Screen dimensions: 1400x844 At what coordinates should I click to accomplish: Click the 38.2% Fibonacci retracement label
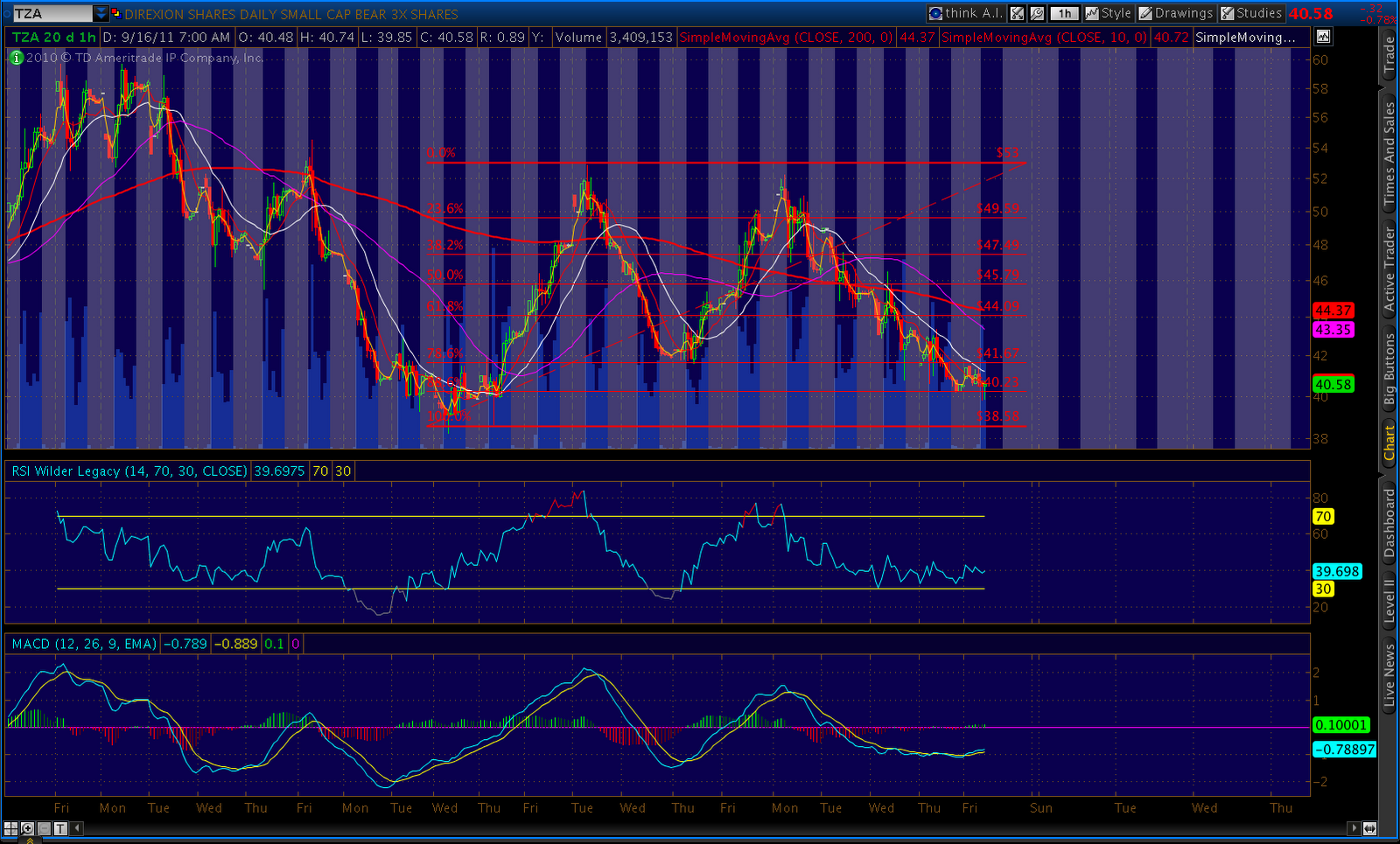click(x=445, y=245)
